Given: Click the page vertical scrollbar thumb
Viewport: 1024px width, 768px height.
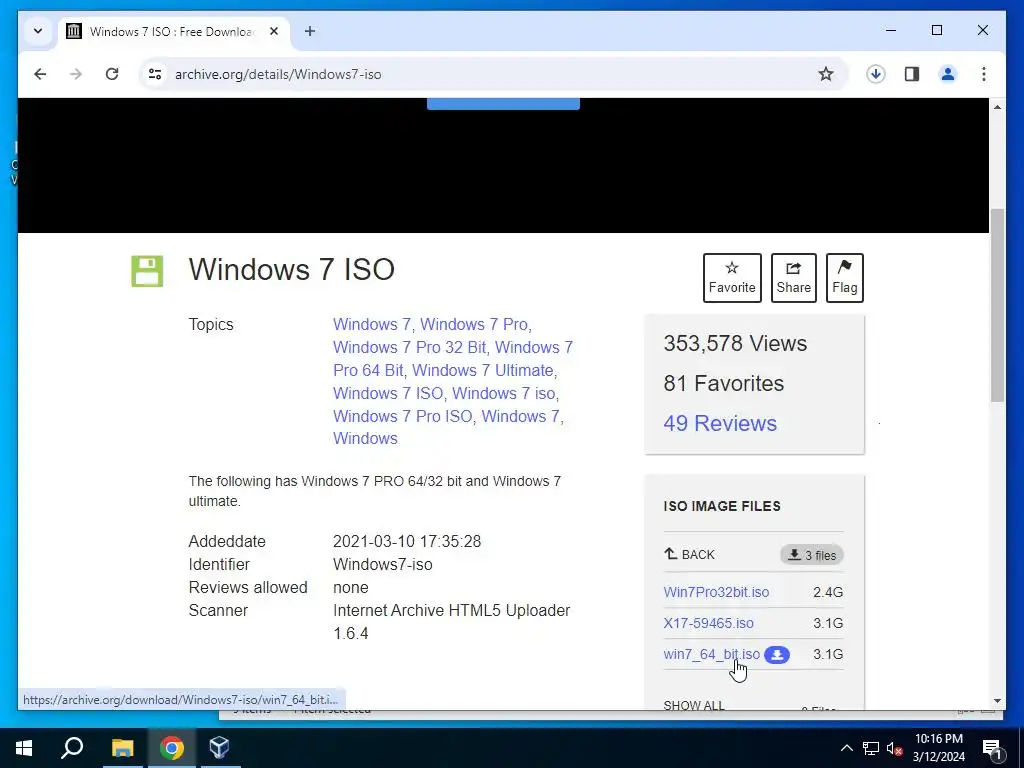Looking at the screenshot, I should [x=997, y=306].
